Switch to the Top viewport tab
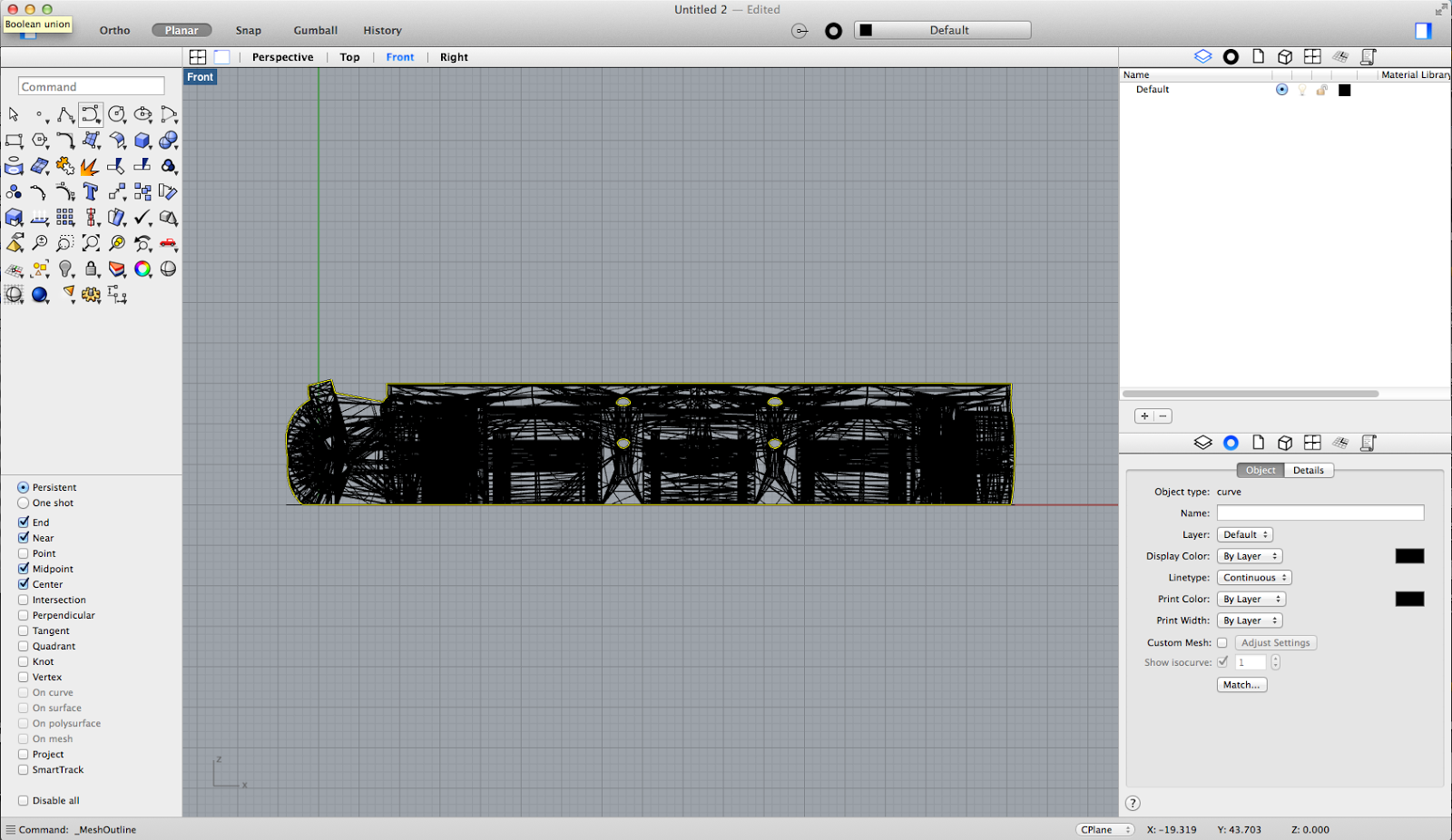The width and height of the screenshot is (1452, 840). tap(349, 57)
